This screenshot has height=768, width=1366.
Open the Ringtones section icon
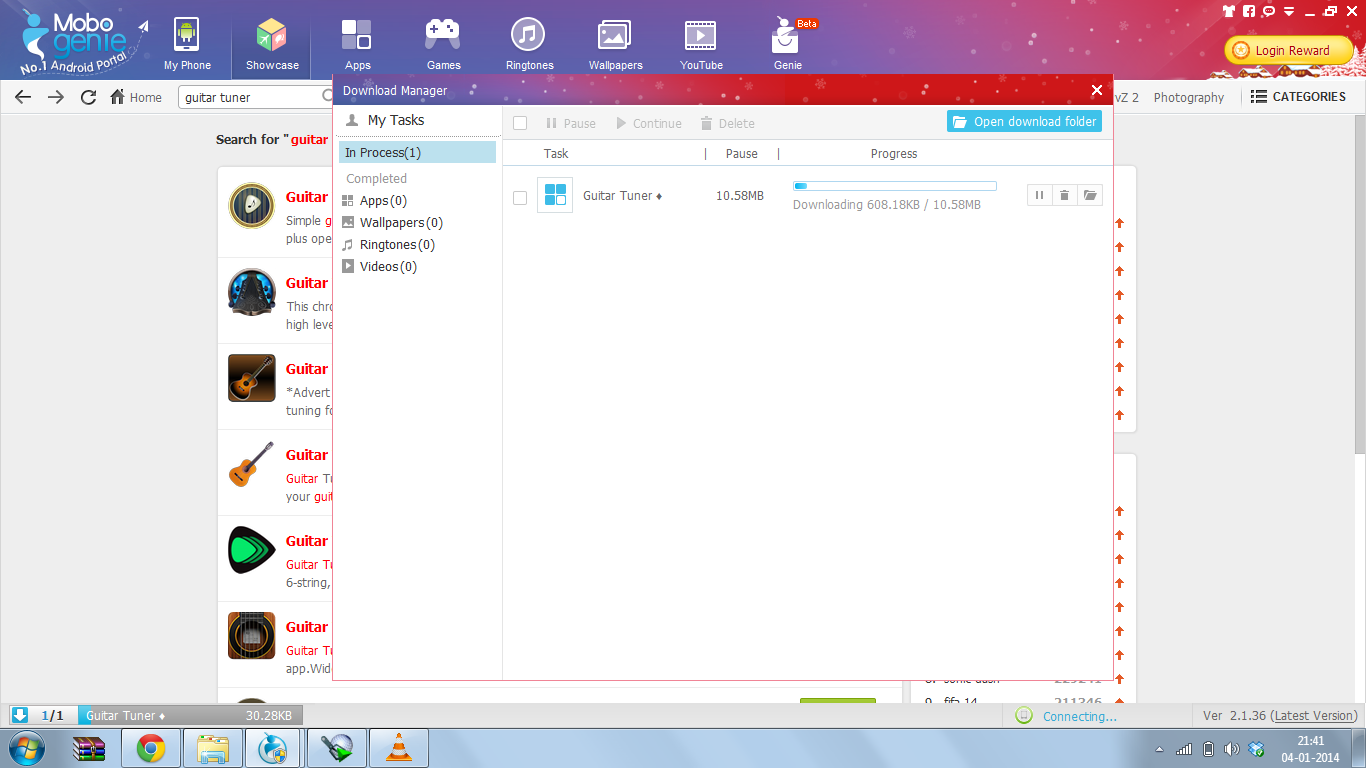point(529,45)
